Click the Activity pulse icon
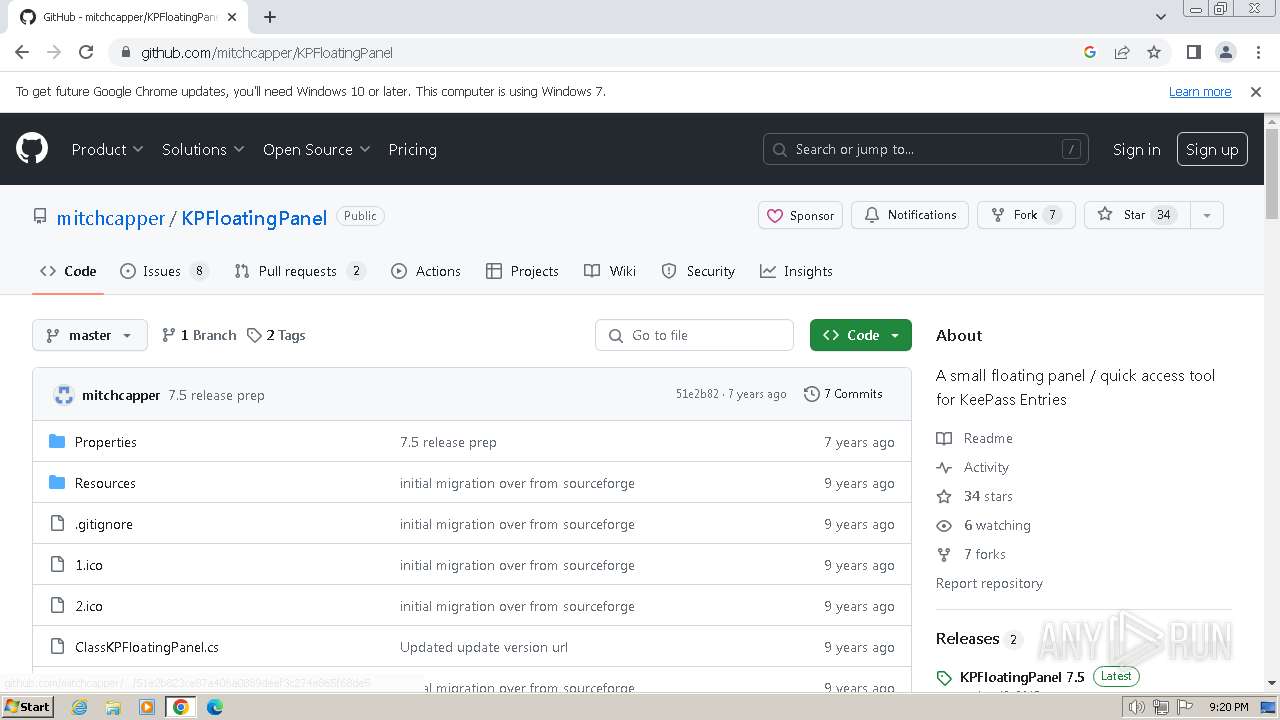 [944, 467]
